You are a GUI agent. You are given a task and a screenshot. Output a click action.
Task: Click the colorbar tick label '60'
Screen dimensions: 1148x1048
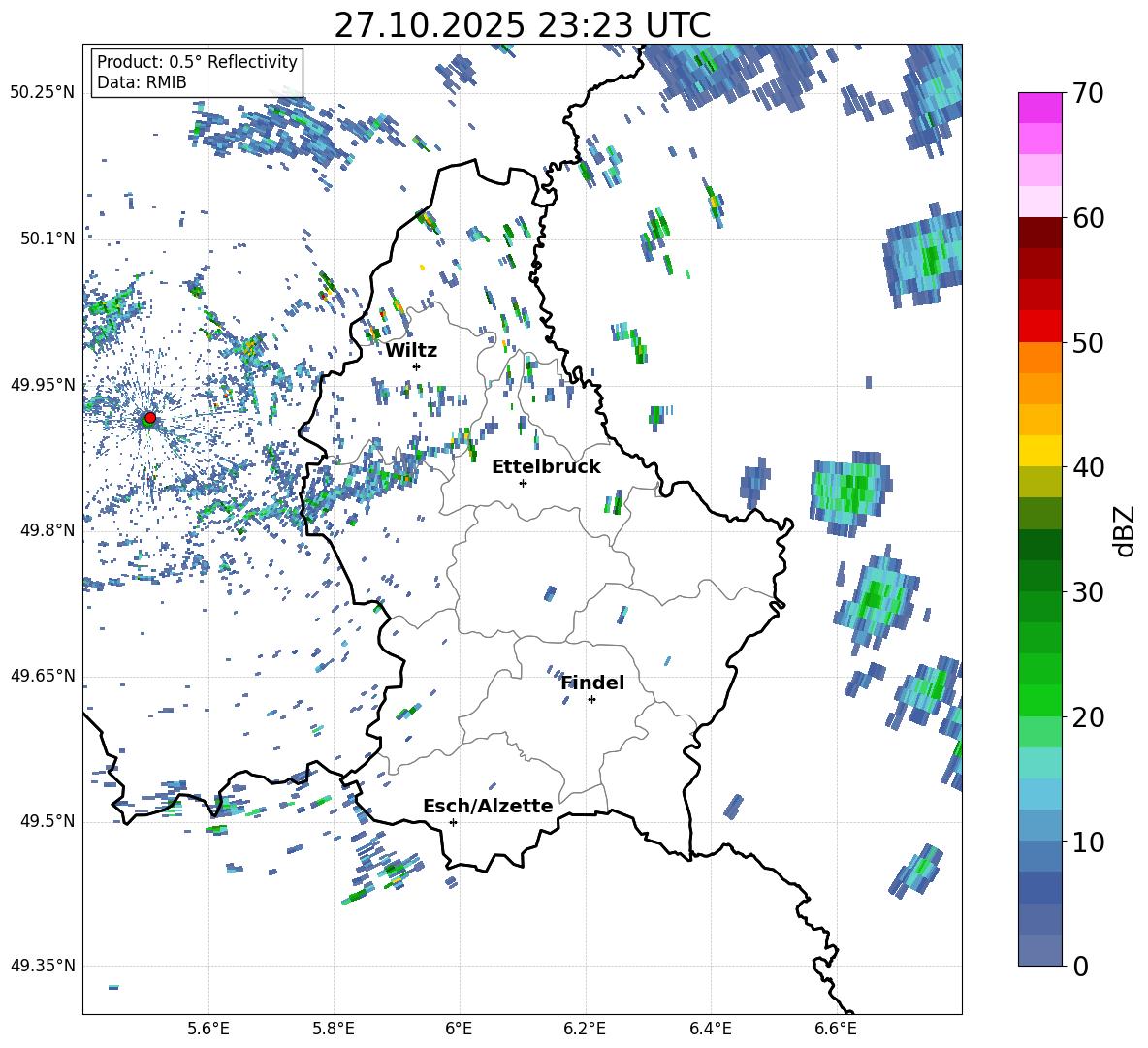click(1088, 218)
